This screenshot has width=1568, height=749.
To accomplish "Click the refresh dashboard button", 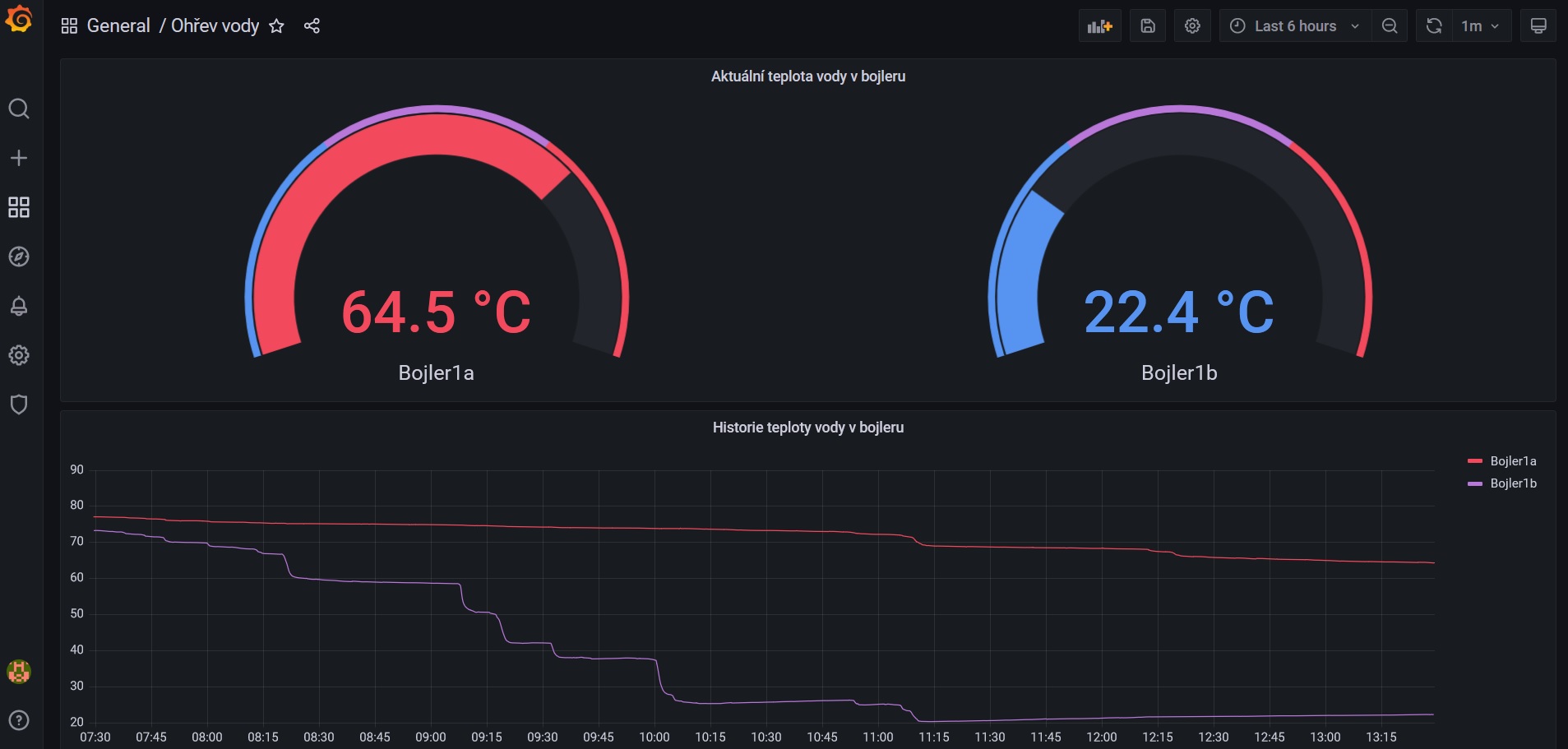I will pyautogui.click(x=1434, y=26).
